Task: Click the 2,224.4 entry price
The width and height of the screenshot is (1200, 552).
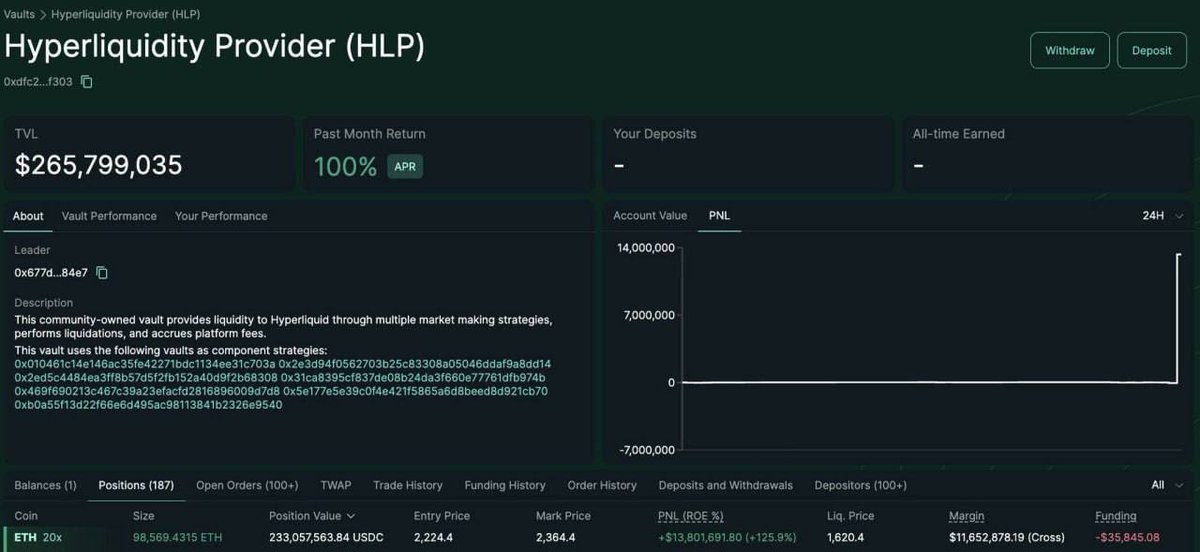Action: (431, 538)
